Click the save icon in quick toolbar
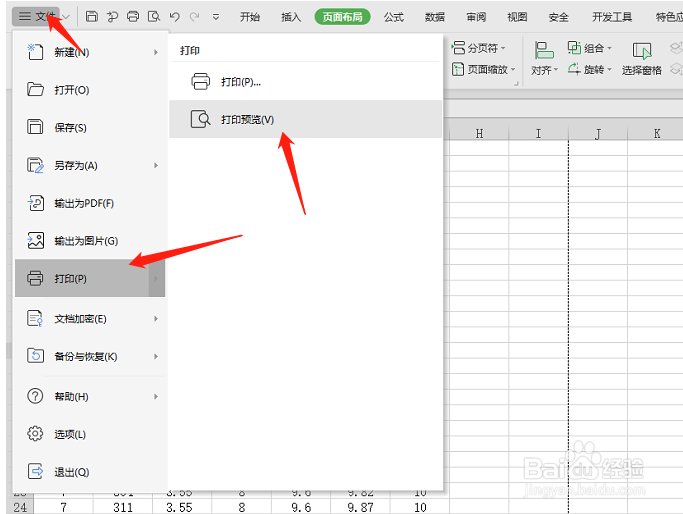Screen dimensions: 683x514 coord(91,17)
